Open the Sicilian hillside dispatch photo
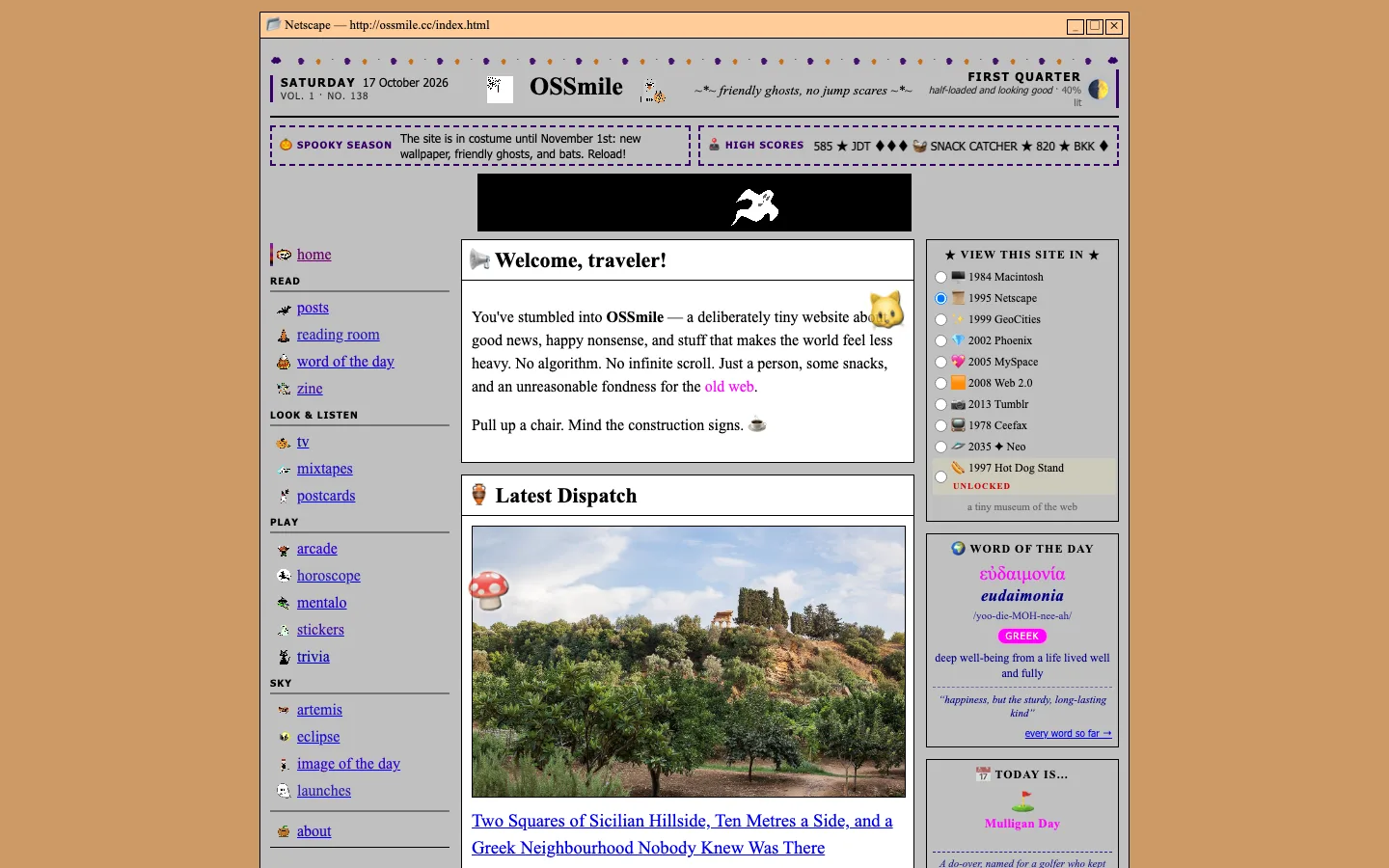This screenshot has height=868, width=1389. coord(689,662)
